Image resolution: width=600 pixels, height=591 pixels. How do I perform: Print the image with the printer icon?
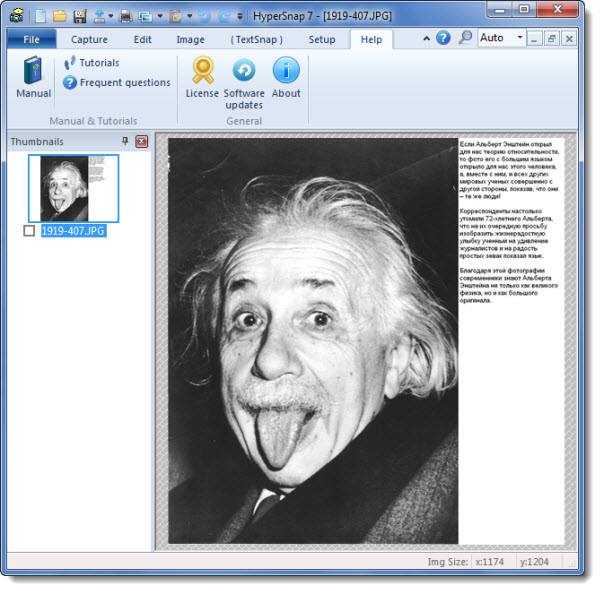tap(126, 16)
